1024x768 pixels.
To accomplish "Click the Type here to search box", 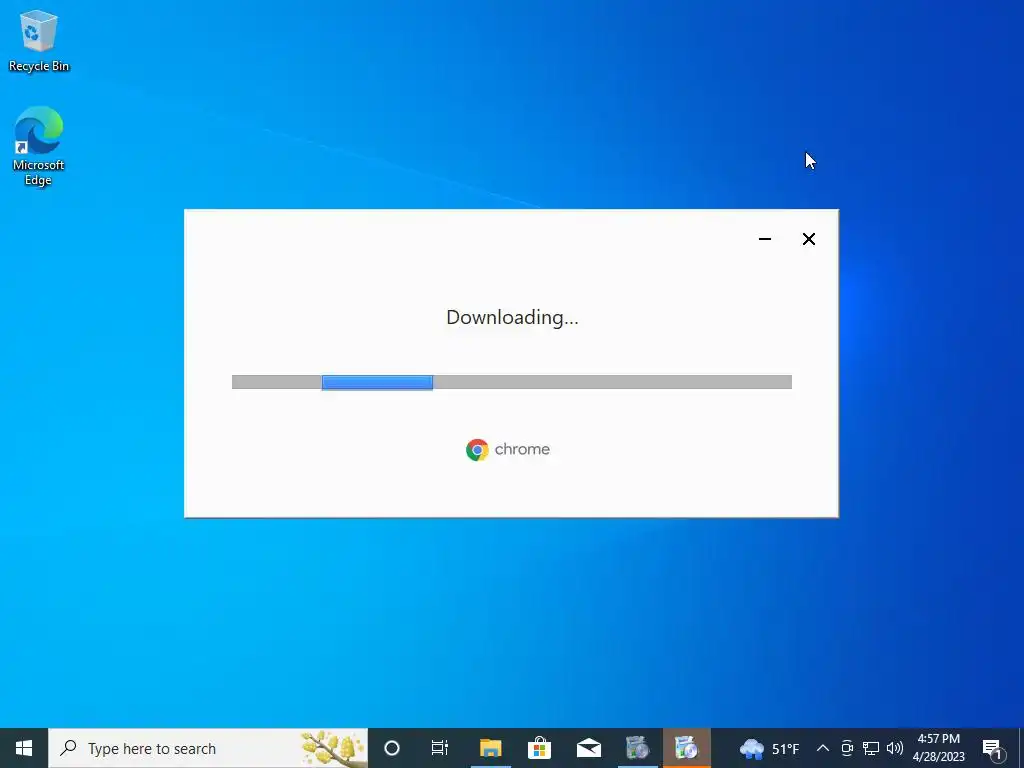I will click(208, 748).
